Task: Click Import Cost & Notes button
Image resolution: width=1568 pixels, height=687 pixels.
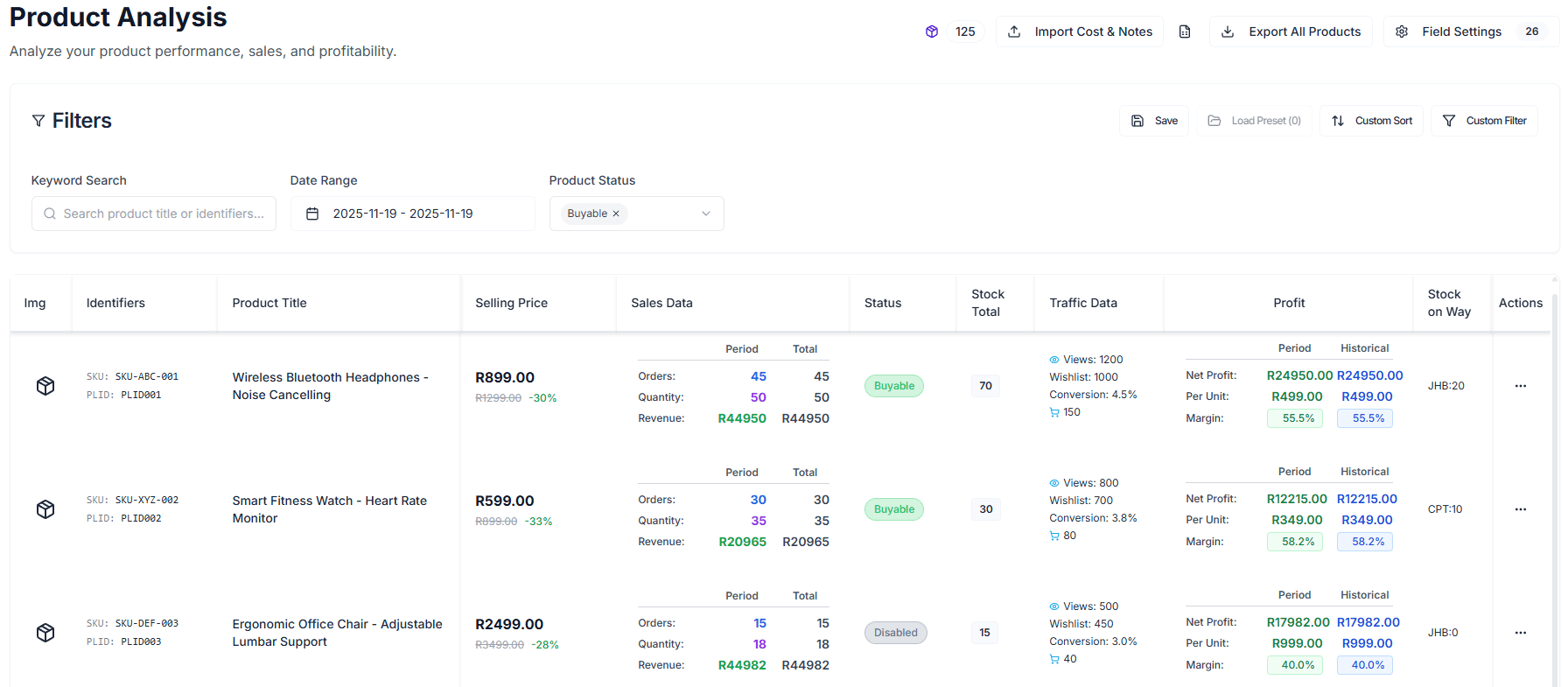Action: [x=1080, y=32]
